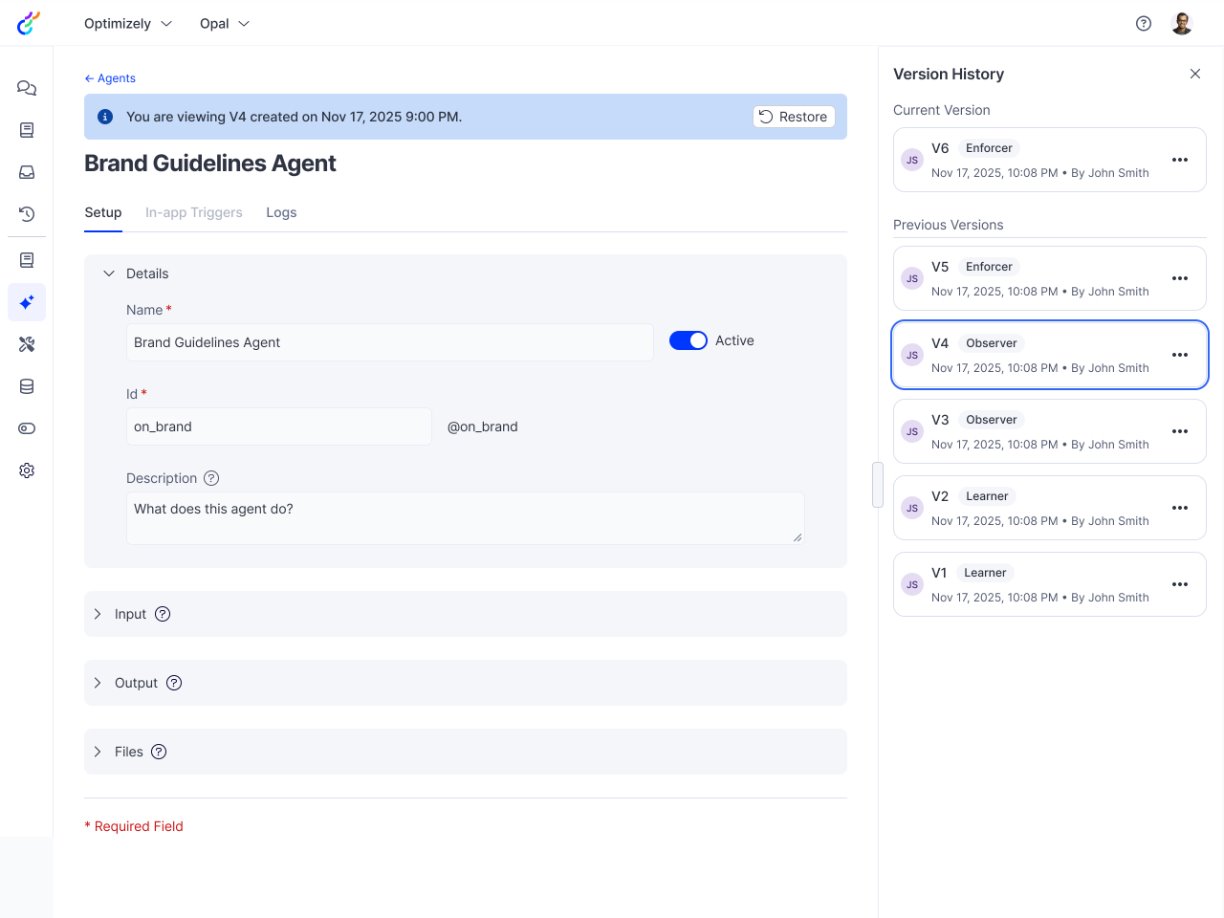Click the Restore button in the banner
1224x918 pixels.
click(x=793, y=116)
